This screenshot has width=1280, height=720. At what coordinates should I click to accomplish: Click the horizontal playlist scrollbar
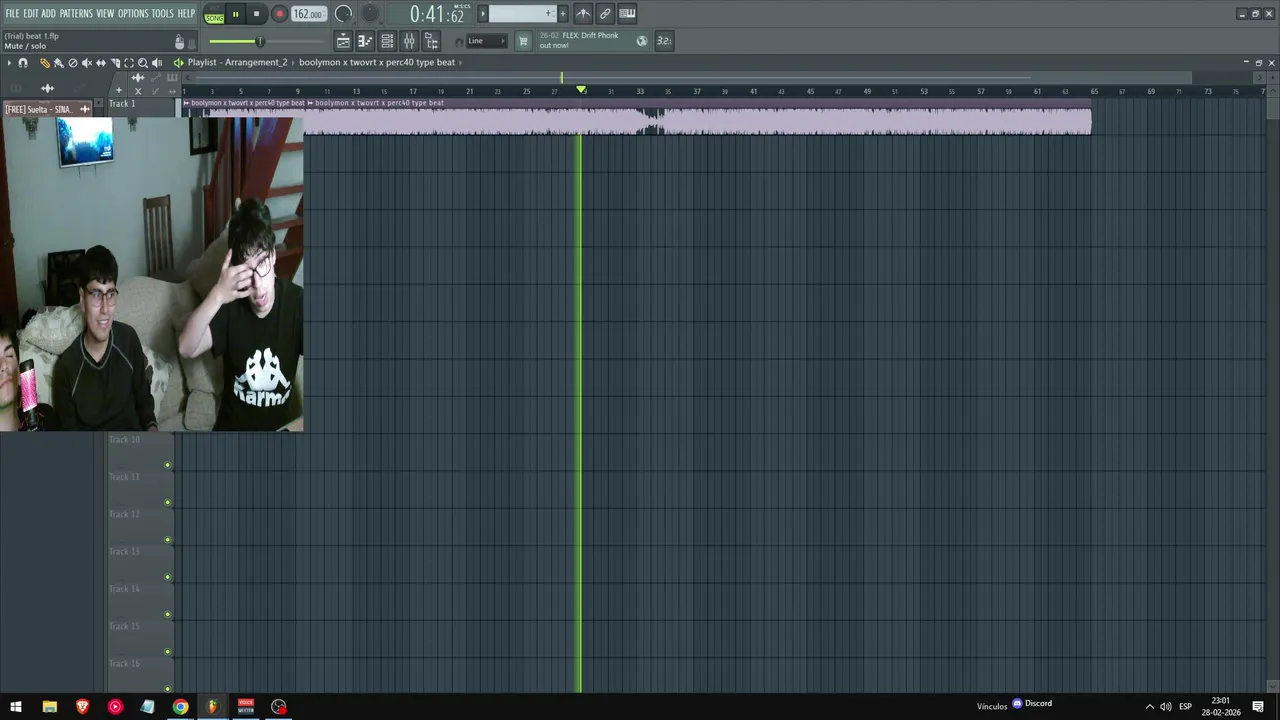pyautogui.click(x=612, y=78)
